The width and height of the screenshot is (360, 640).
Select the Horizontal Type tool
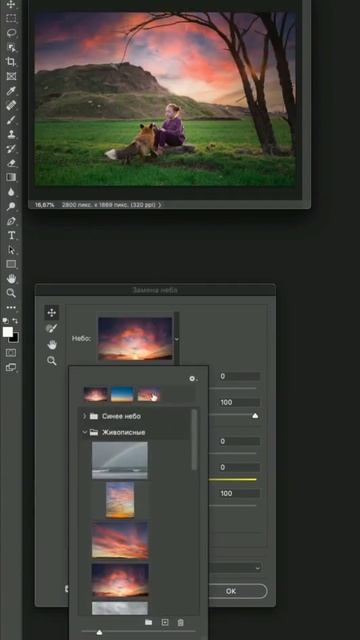tap(11, 235)
